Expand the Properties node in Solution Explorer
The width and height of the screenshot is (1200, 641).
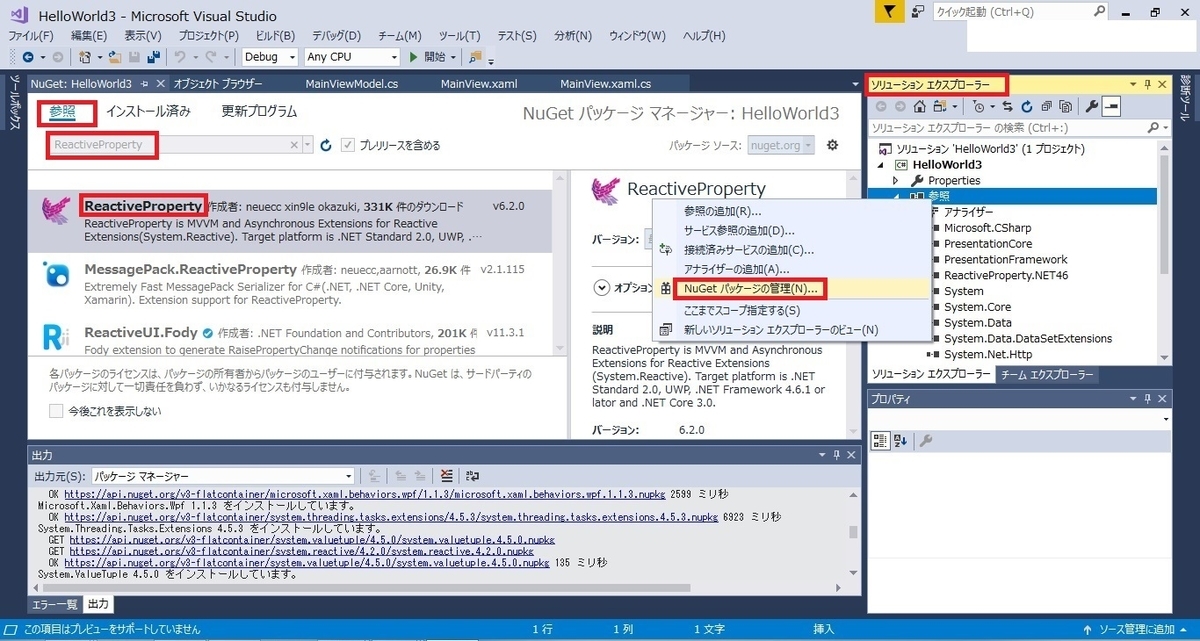click(x=896, y=181)
